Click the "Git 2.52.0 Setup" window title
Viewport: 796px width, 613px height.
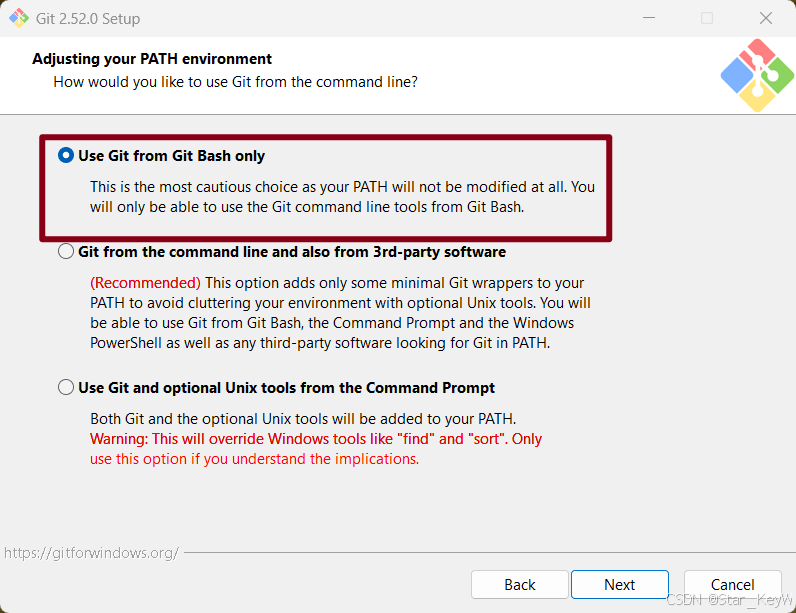[x=88, y=19]
